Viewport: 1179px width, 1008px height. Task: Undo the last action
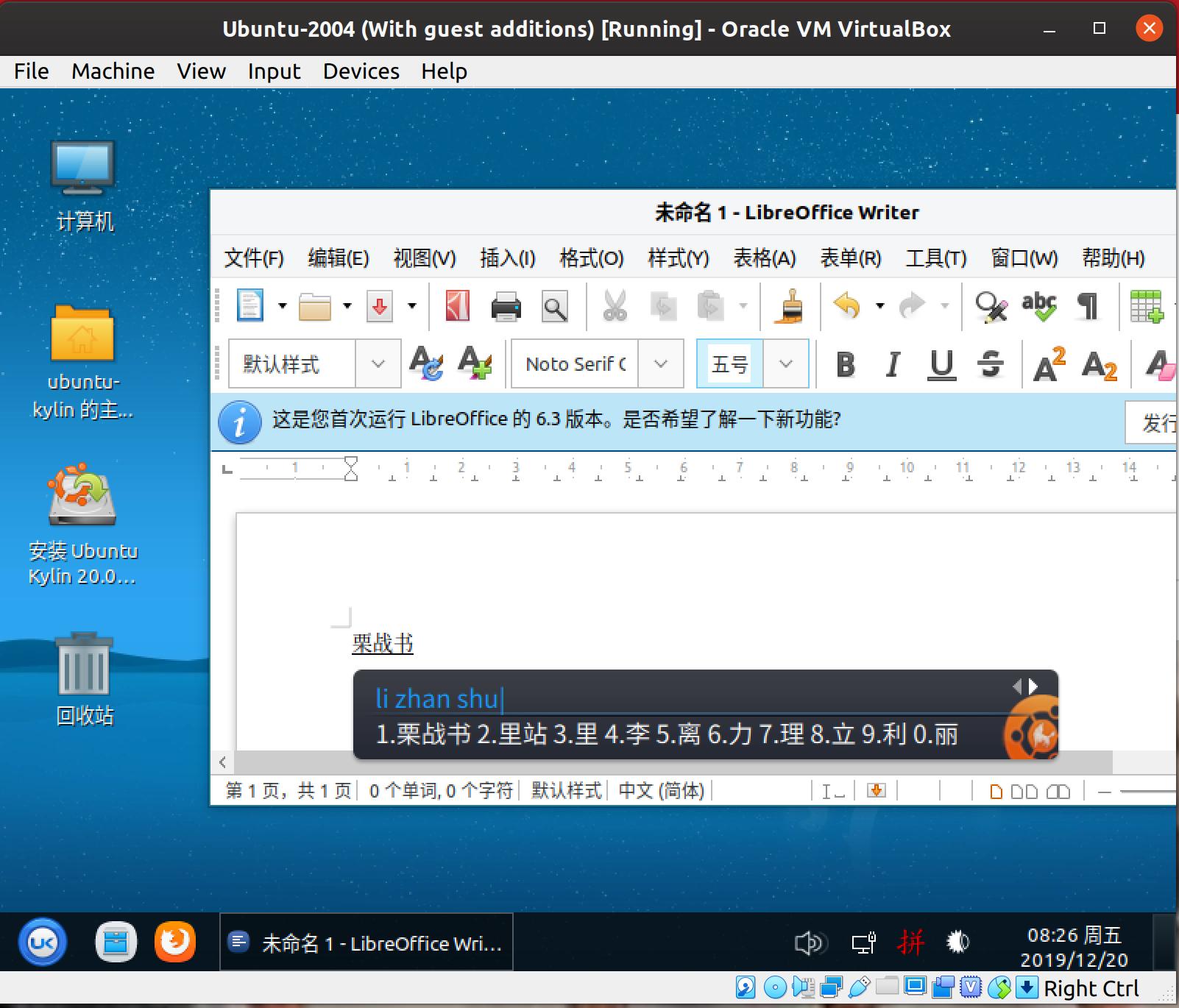(846, 305)
